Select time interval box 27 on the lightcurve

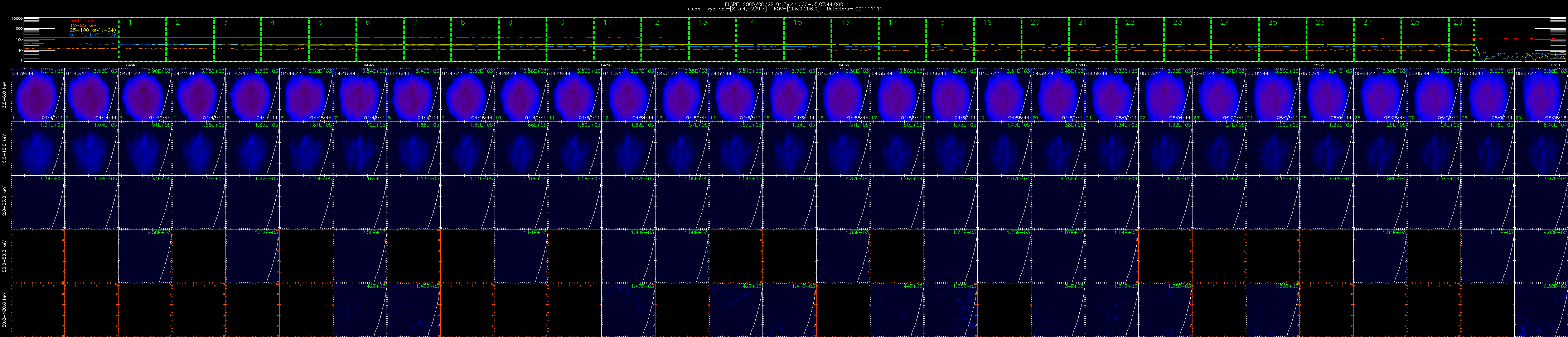pos(1377,39)
